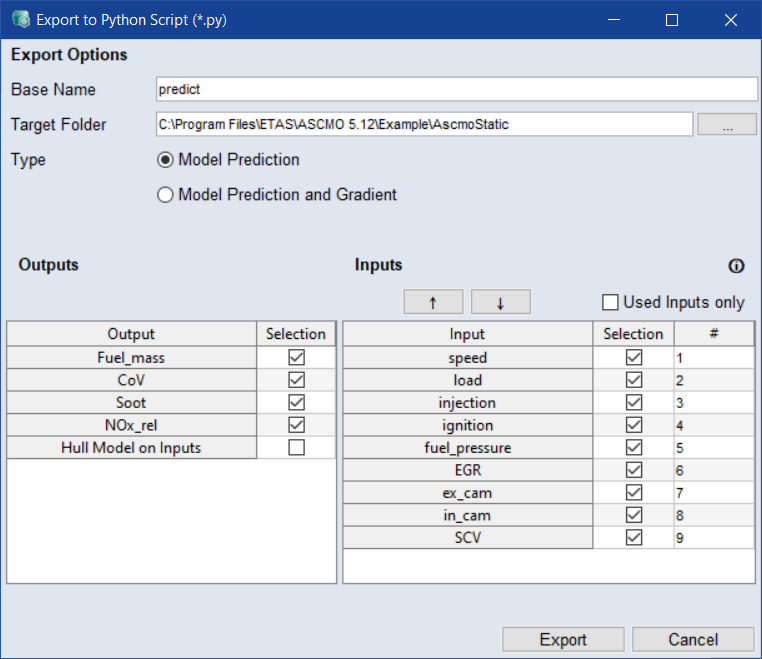
Task: Select the ignition input row
Action: pos(467,425)
